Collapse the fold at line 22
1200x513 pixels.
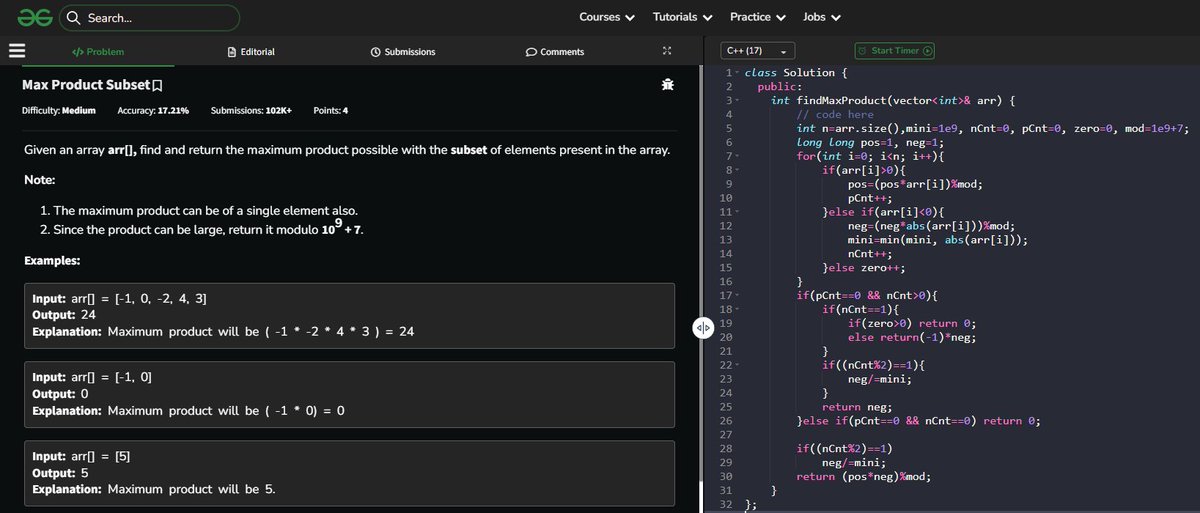click(x=737, y=366)
